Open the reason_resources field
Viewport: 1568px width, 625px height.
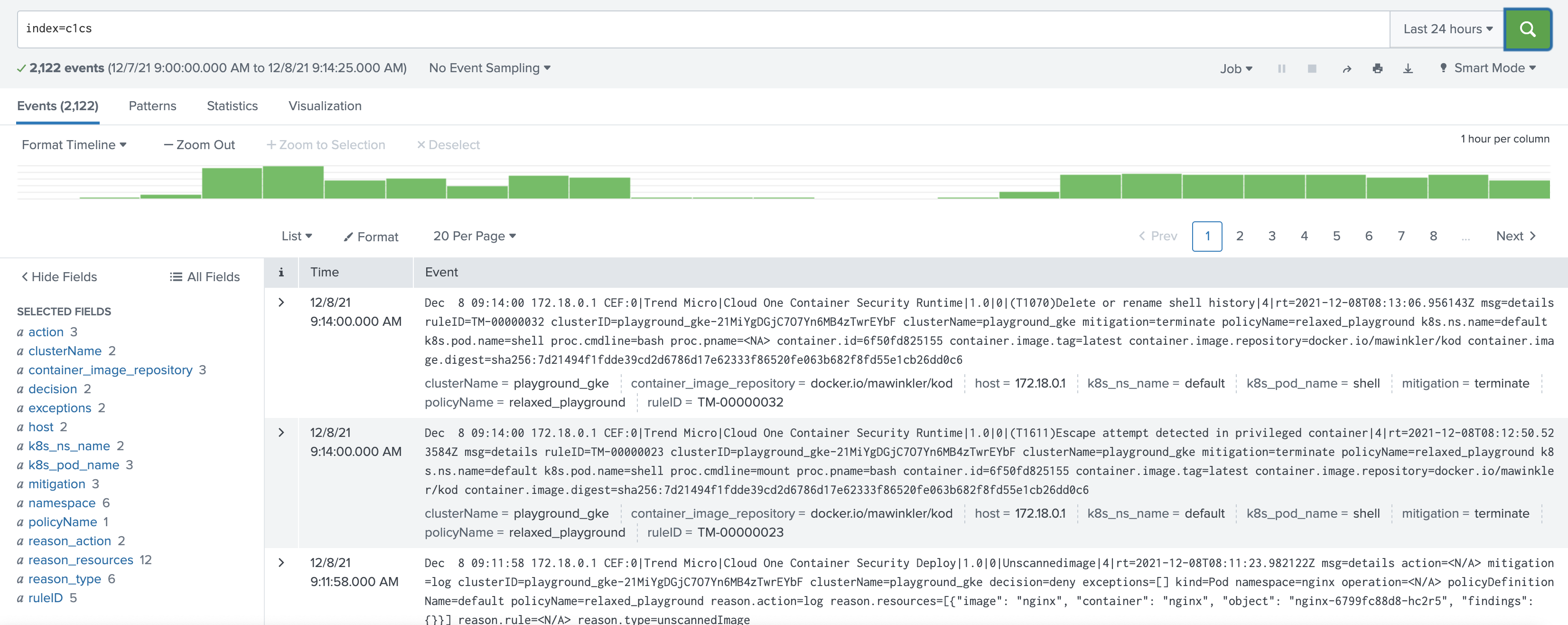(81, 560)
